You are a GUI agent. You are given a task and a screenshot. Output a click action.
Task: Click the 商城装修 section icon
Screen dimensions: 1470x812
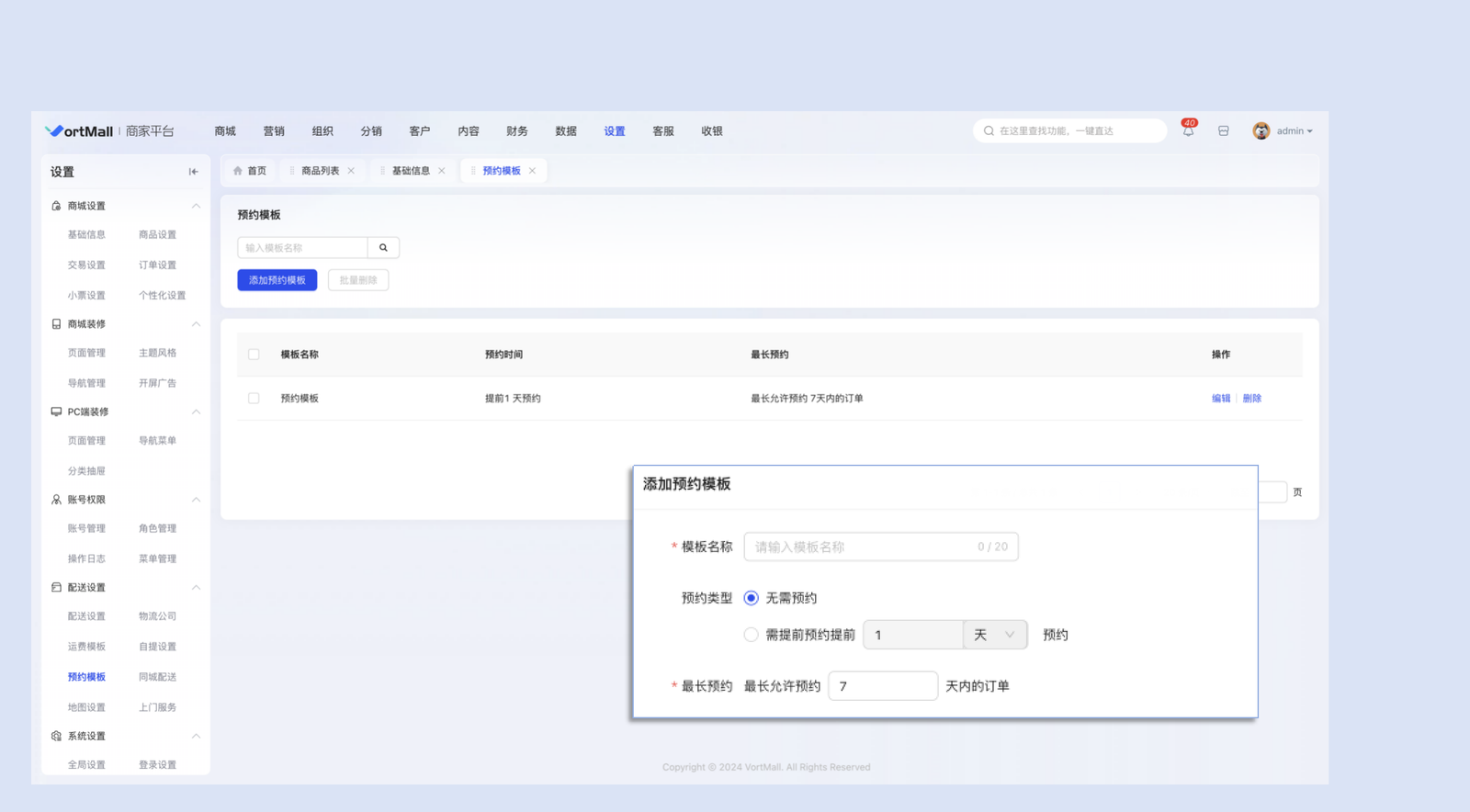[x=56, y=324]
